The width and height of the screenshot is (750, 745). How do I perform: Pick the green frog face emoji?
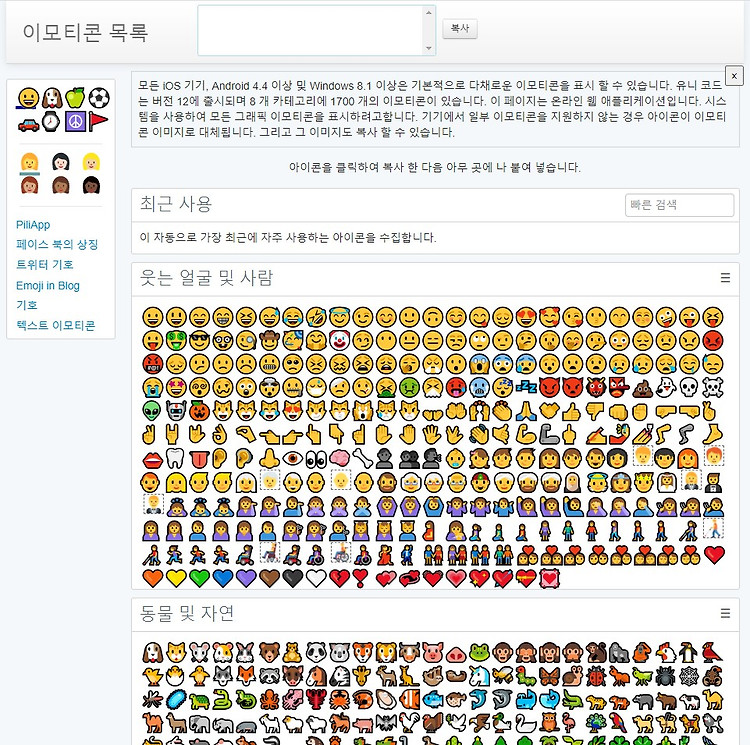click(479, 653)
